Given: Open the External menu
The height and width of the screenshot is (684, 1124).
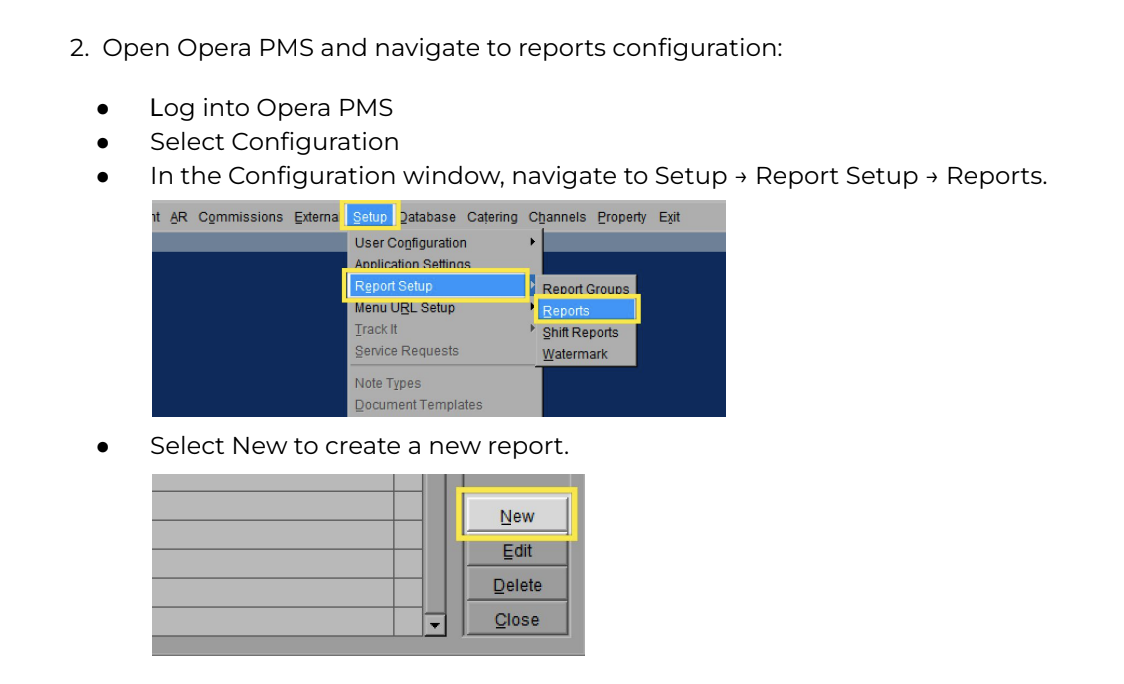Looking at the screenshot, I should [315, 217].
